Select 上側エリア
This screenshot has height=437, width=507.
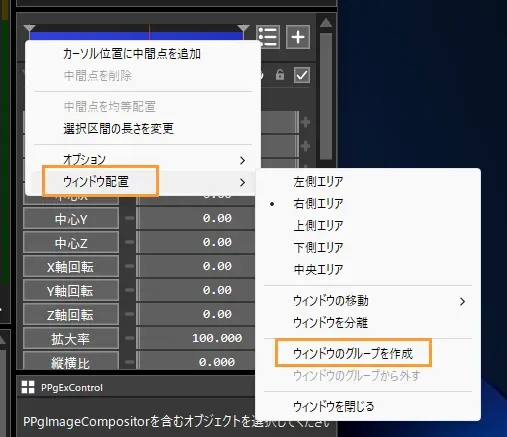point(318,226)
